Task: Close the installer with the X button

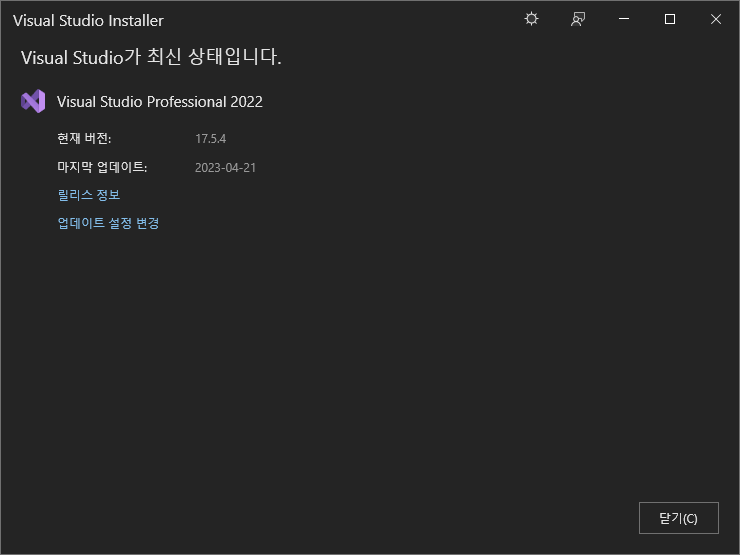Action: point(715,19)
